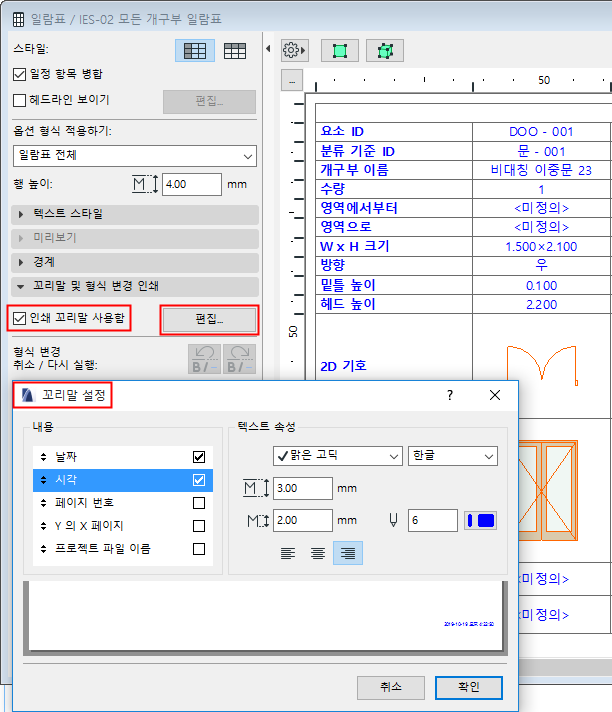Click reorder handle of 날짜 row
This screenshot has width=612, height=712.
pos(44,457)
